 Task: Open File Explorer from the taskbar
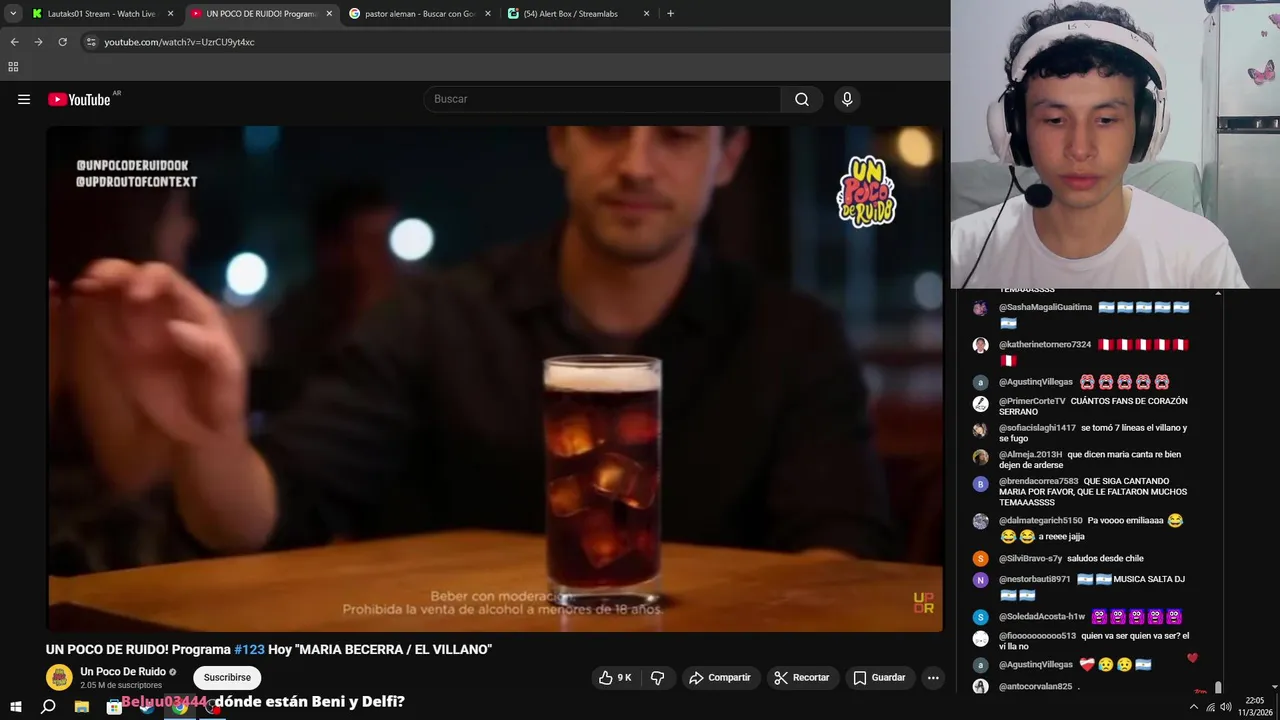[x=81, y=707]
